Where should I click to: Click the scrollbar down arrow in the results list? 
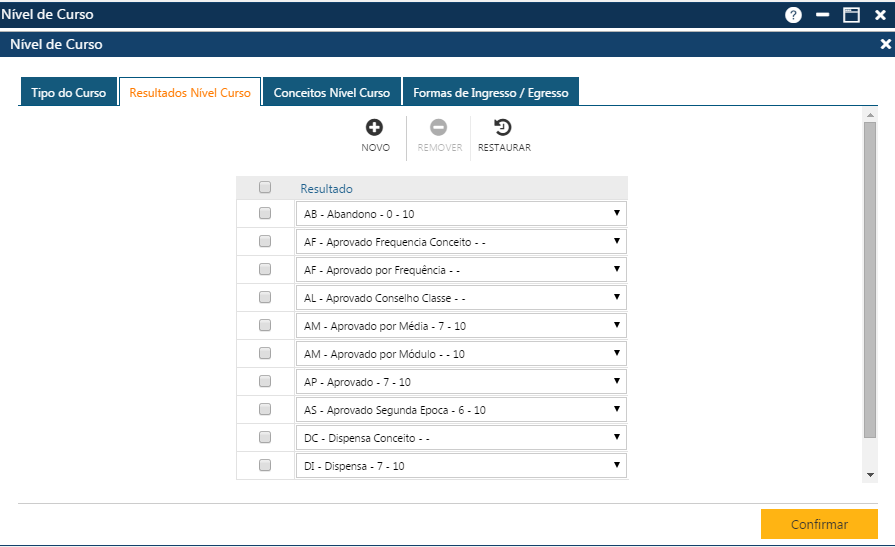coord(870,475)
